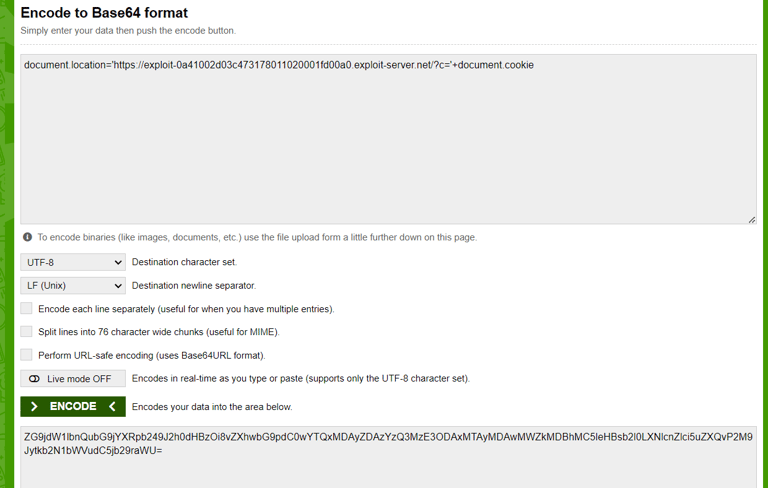The width and height of the screenshot is (768, 488).
Task: Click the info icon below the input box
Action: [27, 237]
